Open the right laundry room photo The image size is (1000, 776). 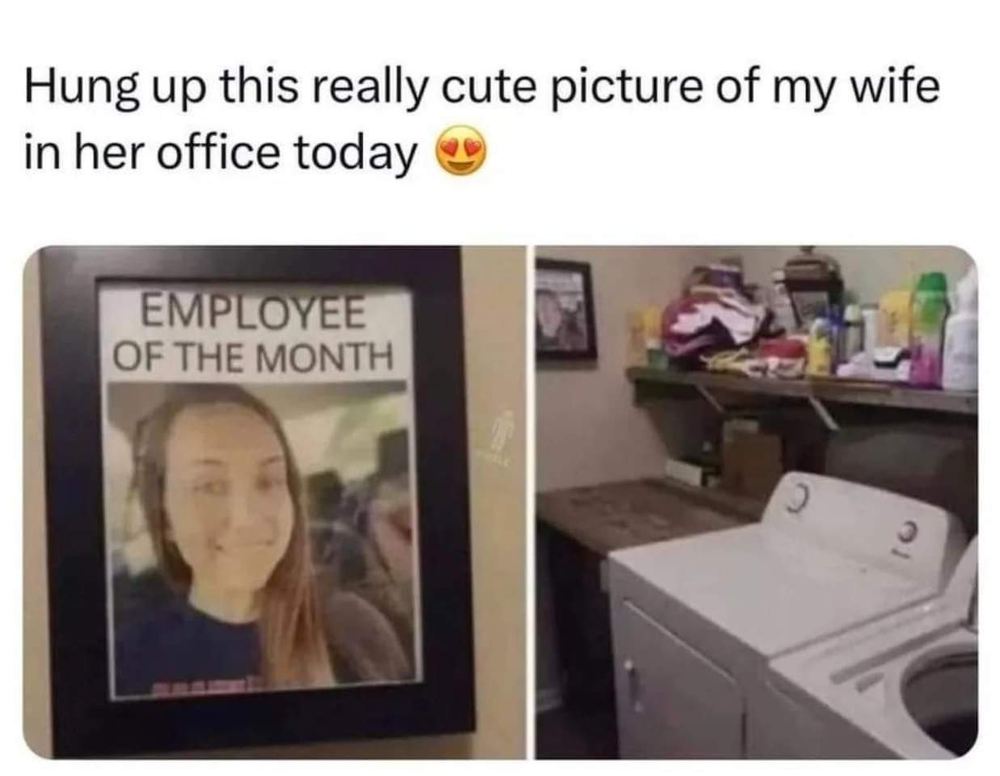click(x=756, y=502)
